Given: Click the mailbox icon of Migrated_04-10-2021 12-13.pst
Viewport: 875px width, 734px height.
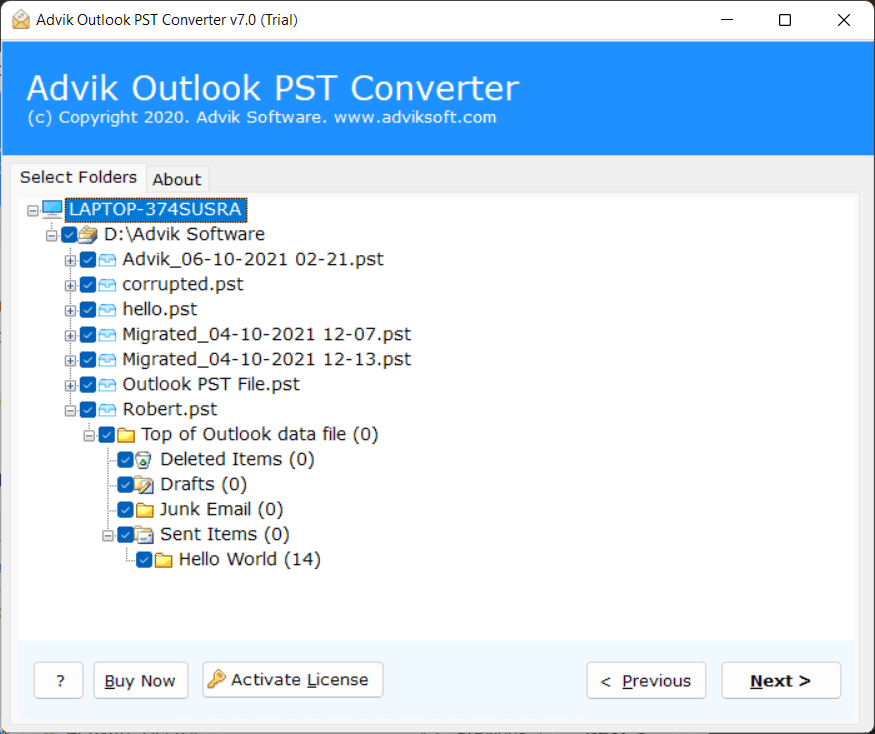Looking at the screenshot, I should (x=107, y=359).
